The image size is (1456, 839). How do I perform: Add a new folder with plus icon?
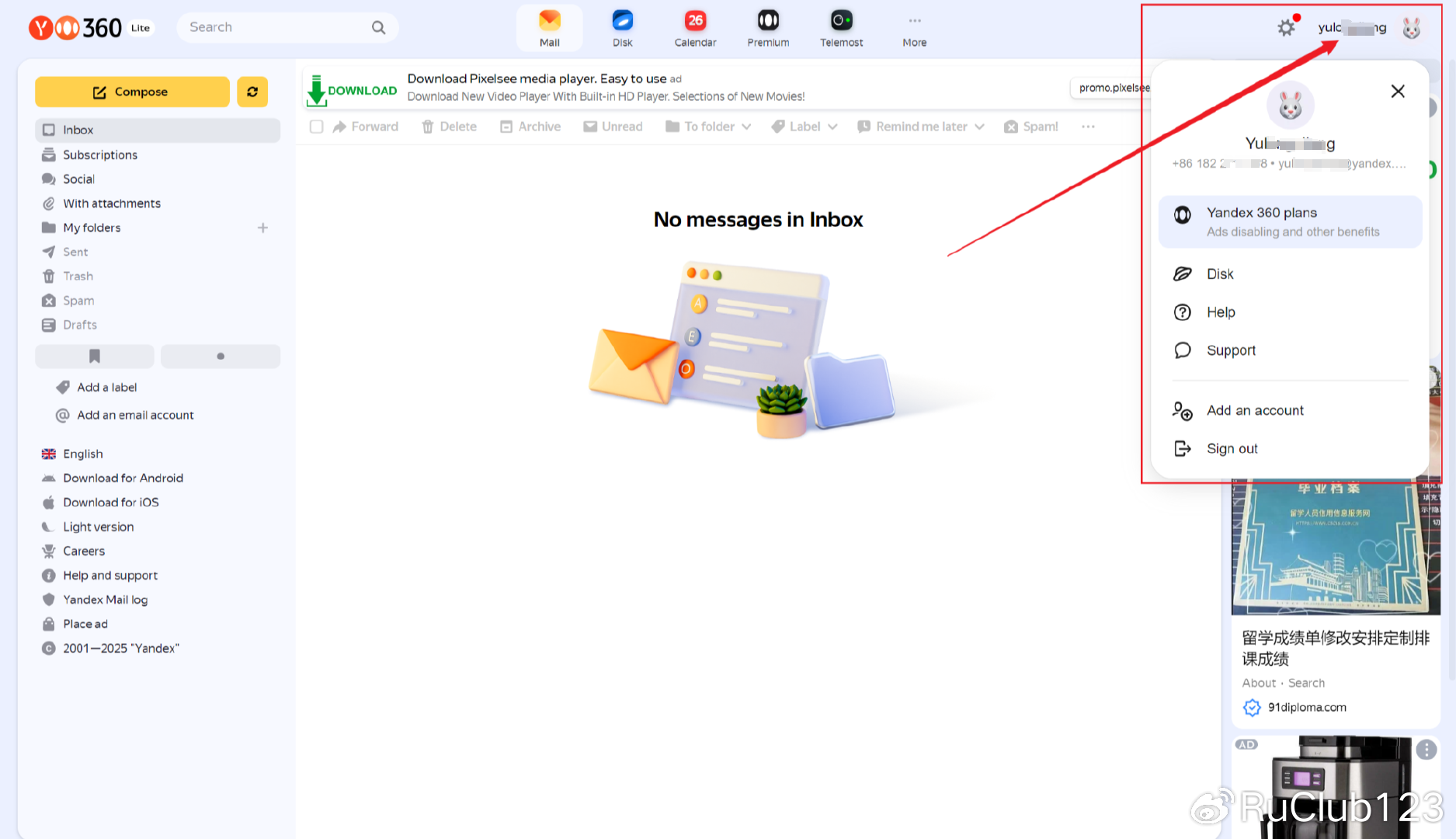(x=262, y=228)
